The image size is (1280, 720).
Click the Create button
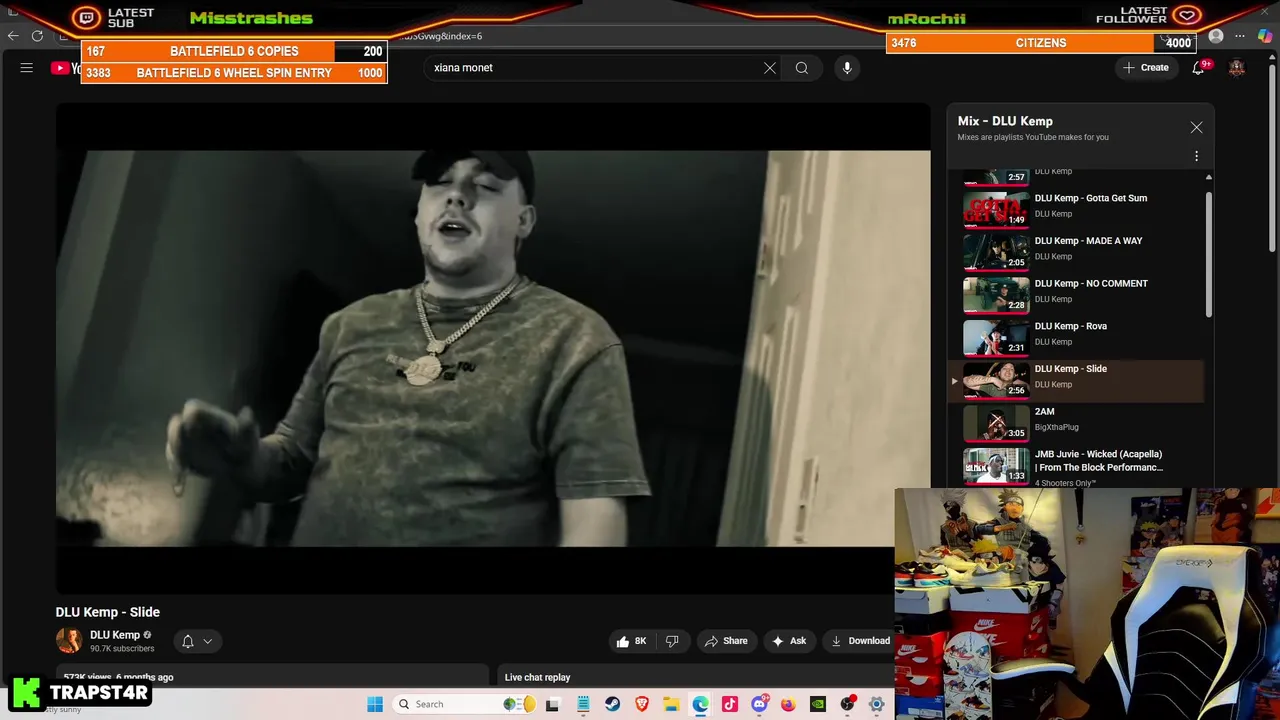1146,68
